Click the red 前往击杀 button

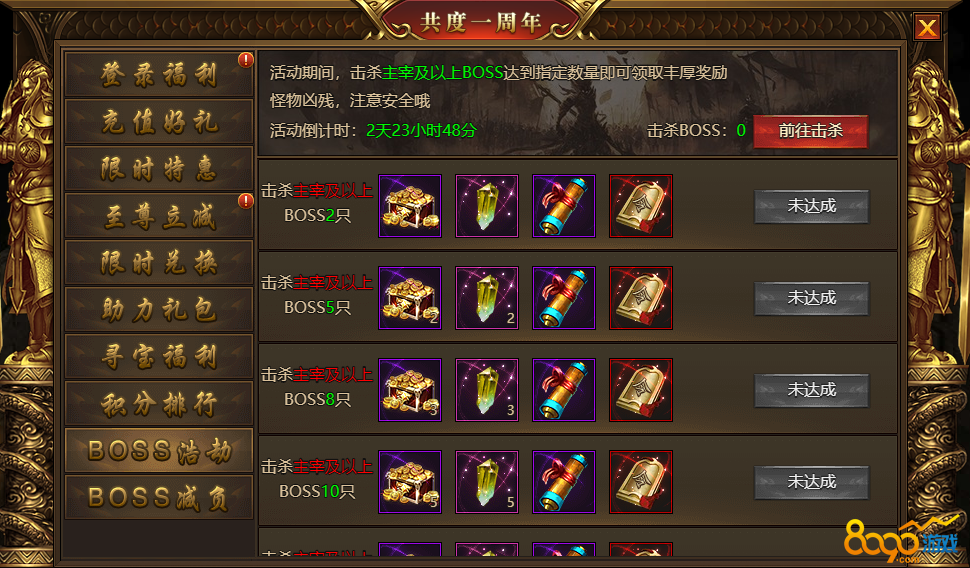(810, 131)
